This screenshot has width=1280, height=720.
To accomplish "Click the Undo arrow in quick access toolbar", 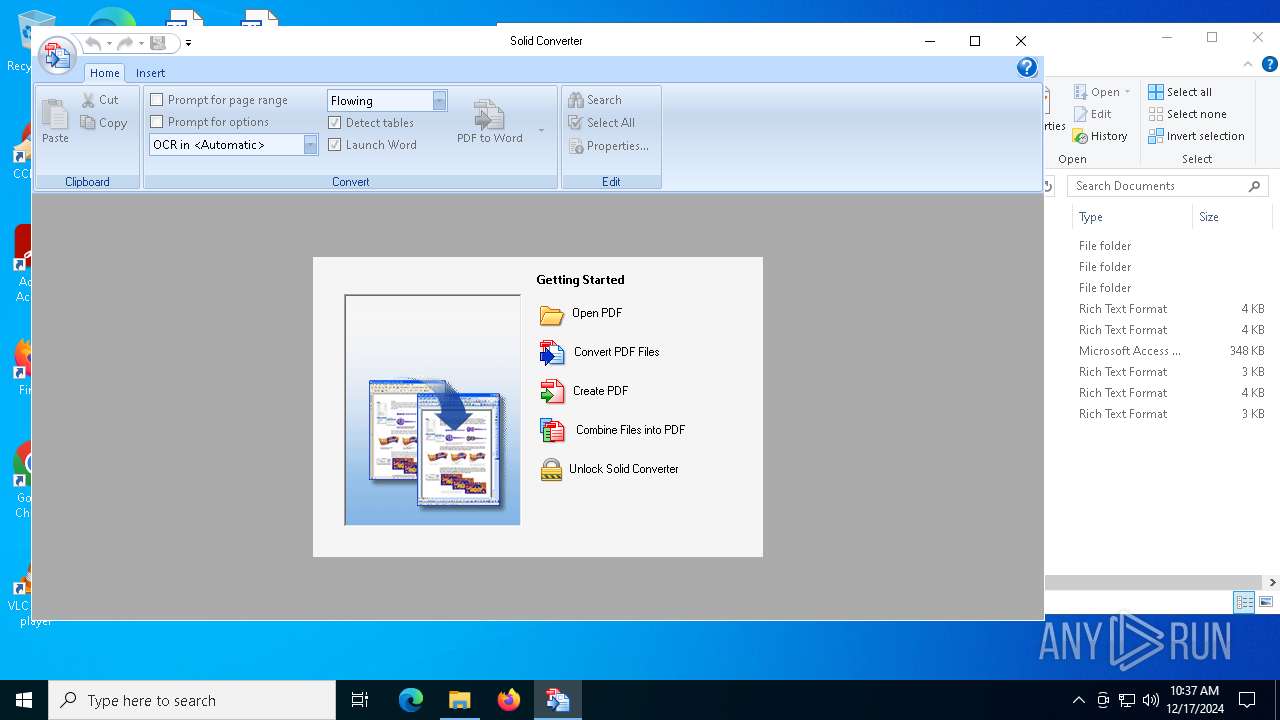I will [93, 43].
